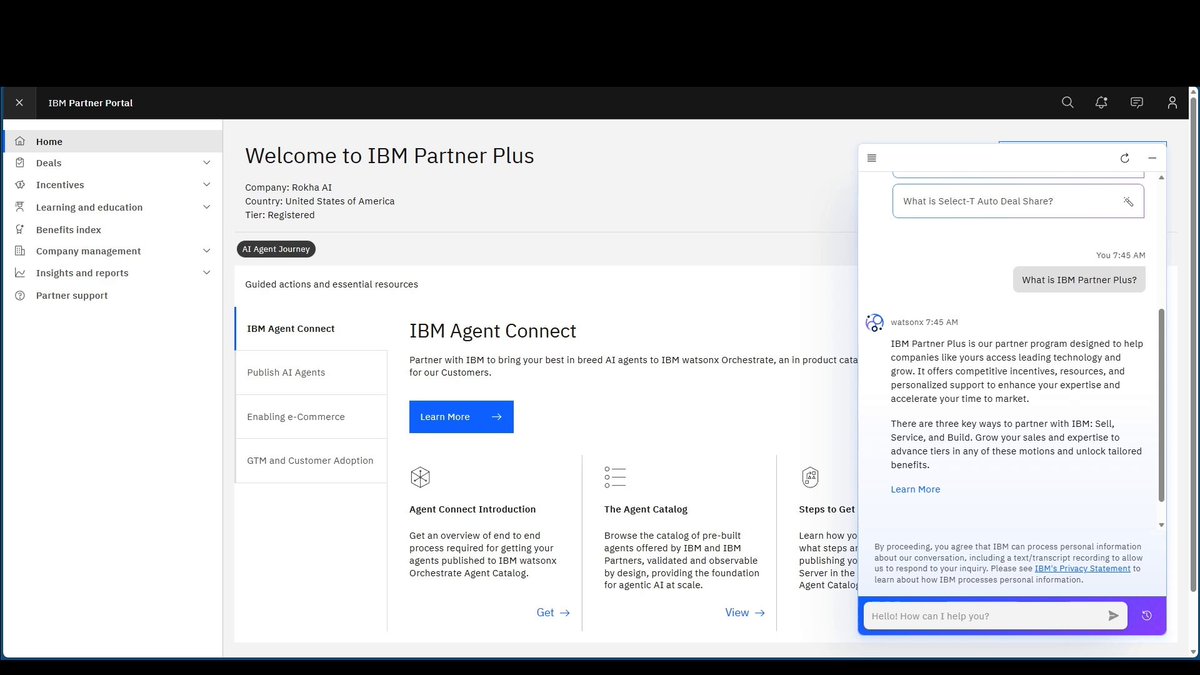Open the Learn More link in the chat reply
This screenshot has height=675, width=1200.
coord(915,490)
